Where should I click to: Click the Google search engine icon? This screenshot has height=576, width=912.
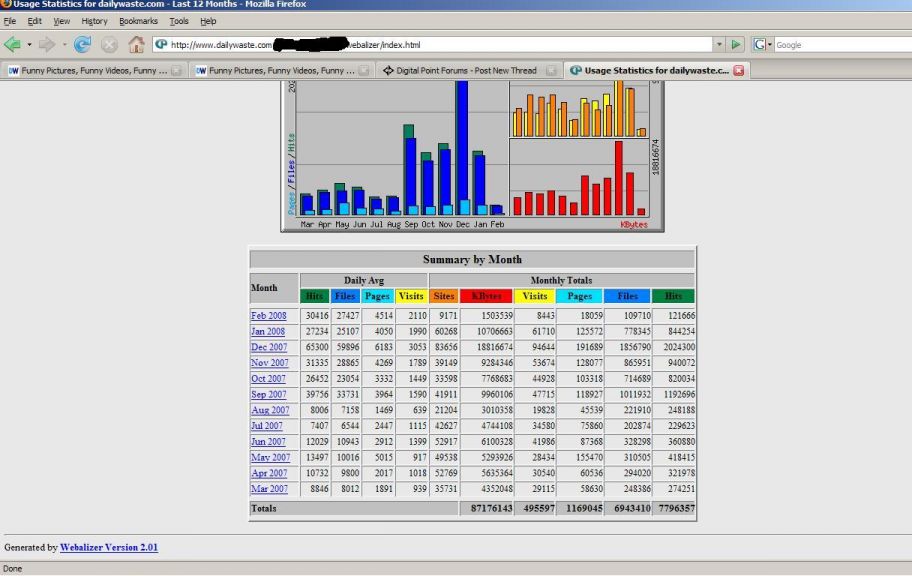point(758,44)
